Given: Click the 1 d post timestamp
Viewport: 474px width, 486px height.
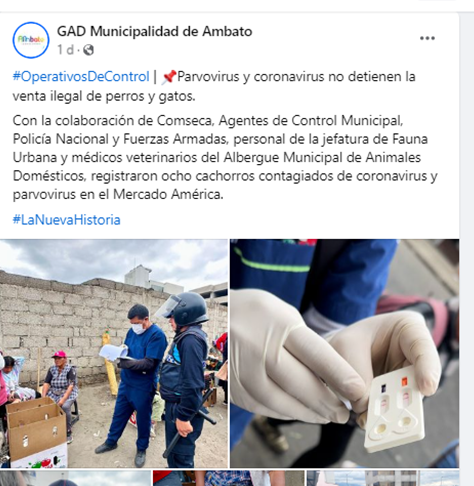Looking at the screenshot, I should [65, 50].
